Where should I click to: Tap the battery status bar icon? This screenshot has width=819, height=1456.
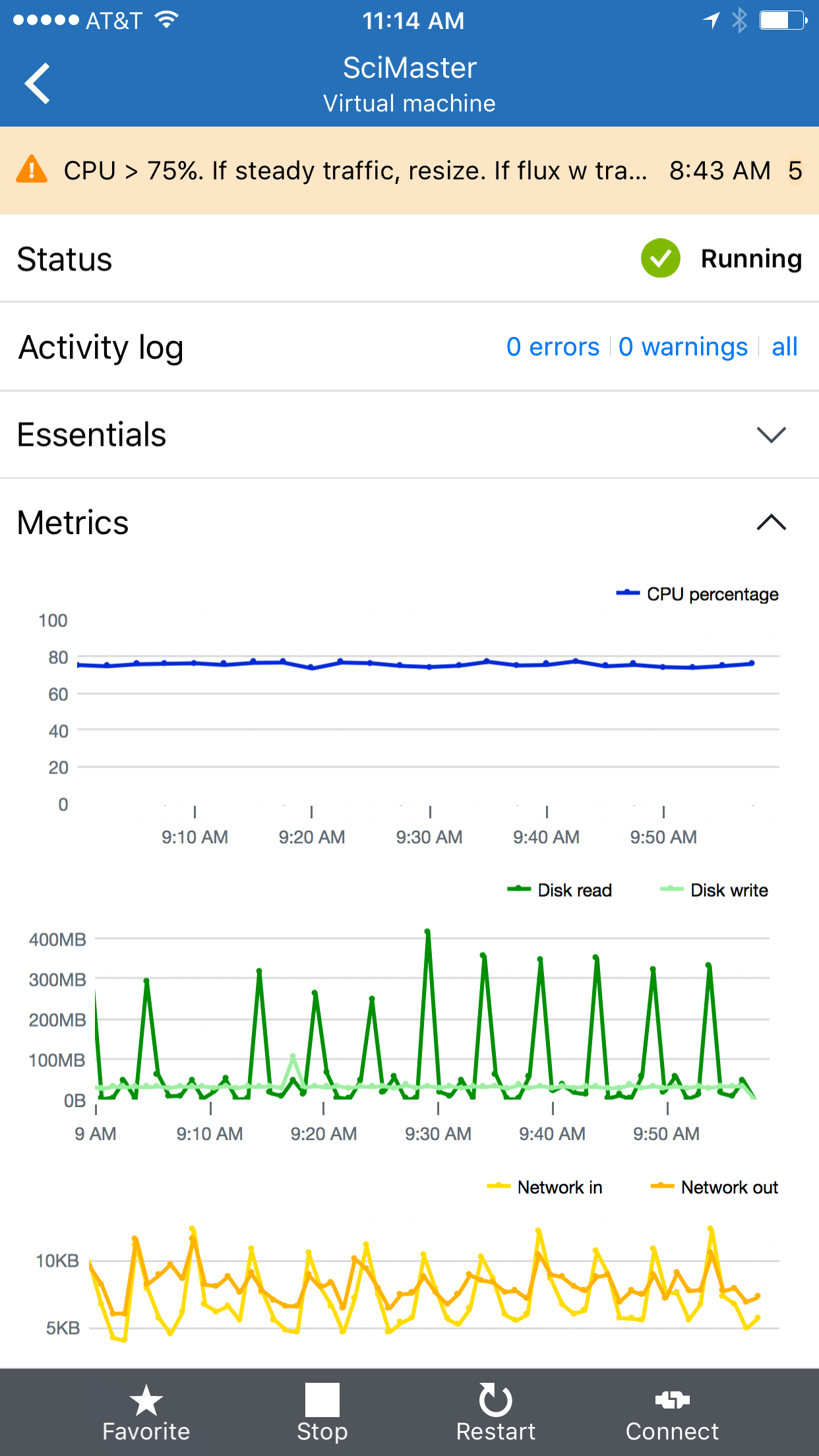783,20
